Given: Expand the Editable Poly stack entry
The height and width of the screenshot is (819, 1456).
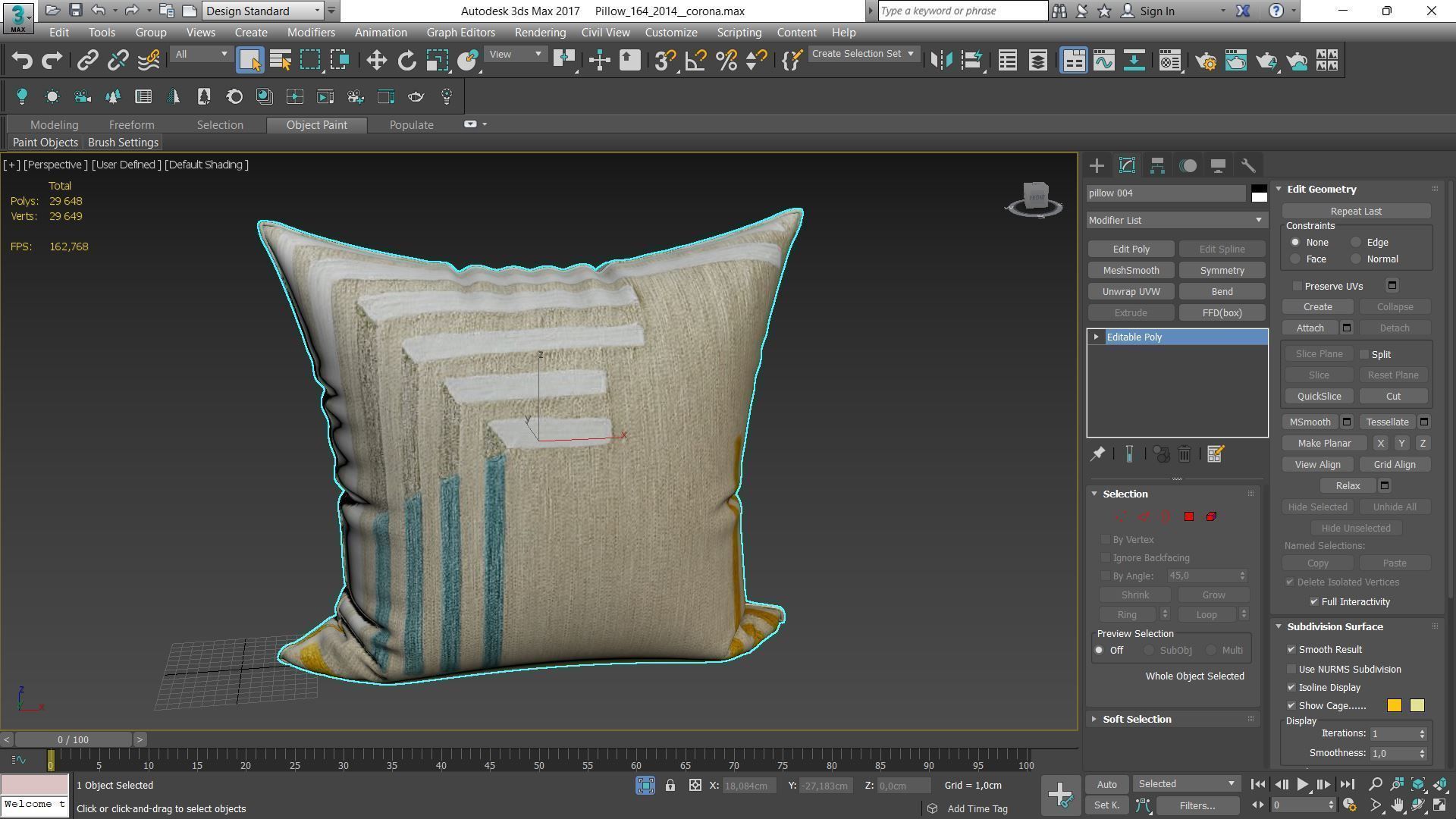Looking at the screenshot, I should pyautogui.click(x=1096, y=337).
